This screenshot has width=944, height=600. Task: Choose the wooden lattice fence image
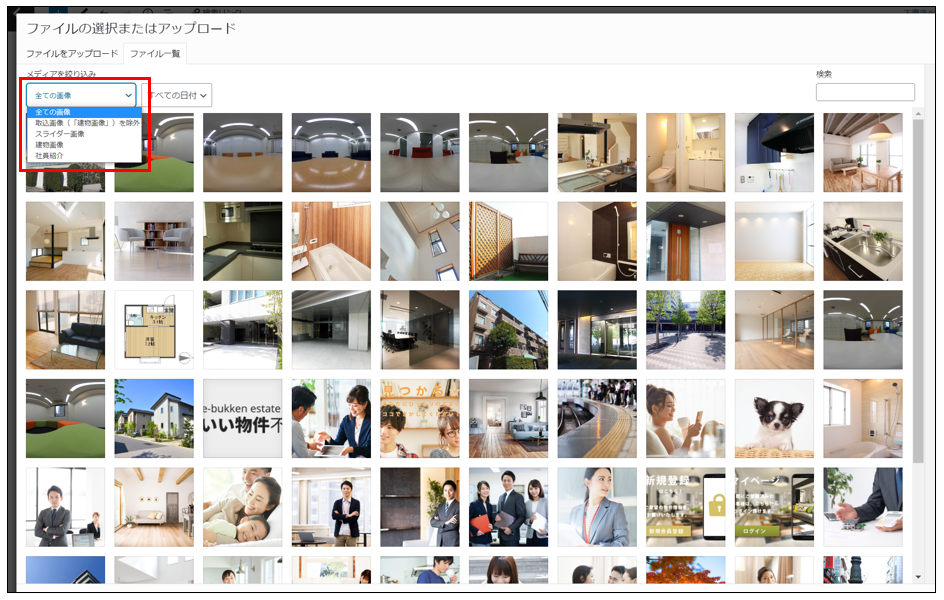tap(508, 241)
